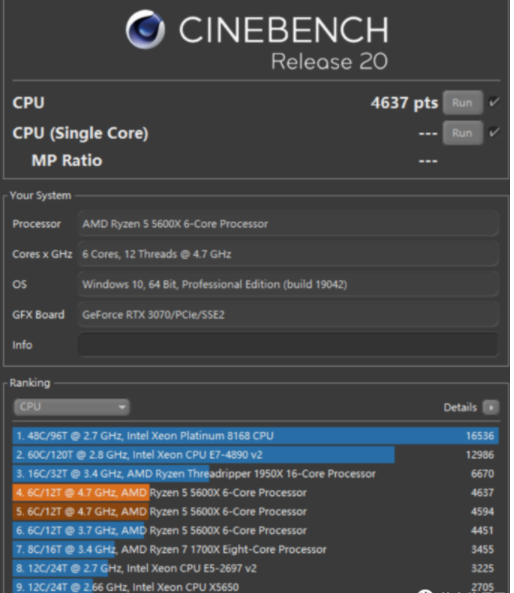Screen dimensions: 514x593
Task: Click inside the Info text field
Action: (288, 345)
